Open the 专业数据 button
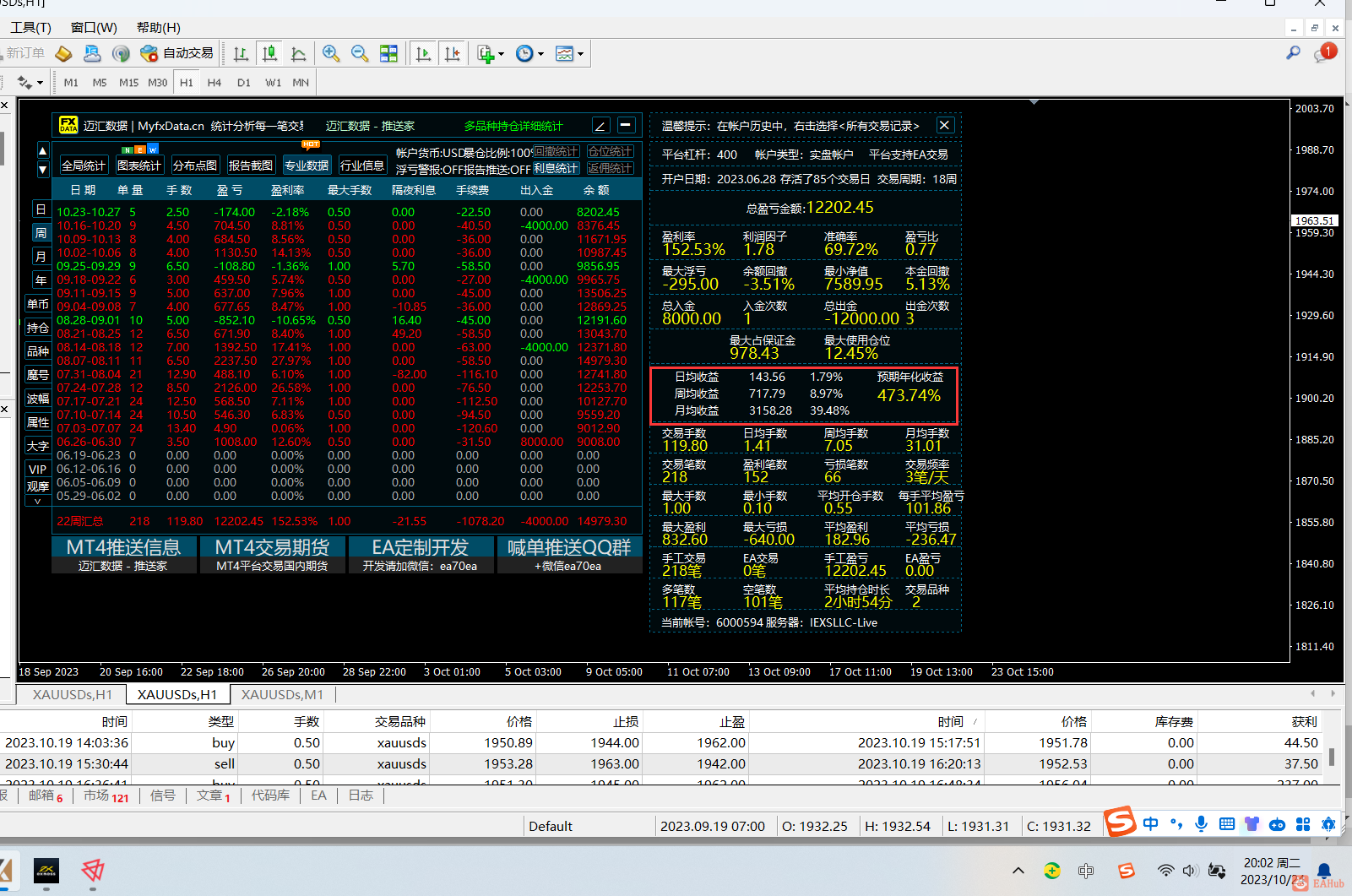 [307, 166]
